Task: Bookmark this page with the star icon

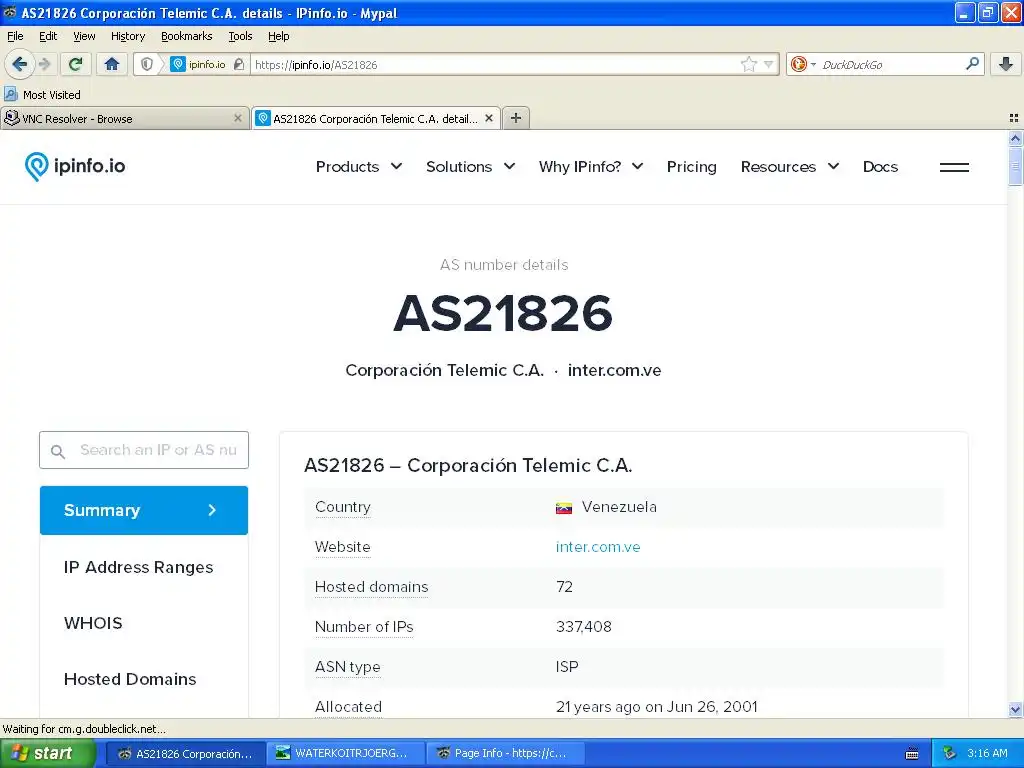Action: 748,64
